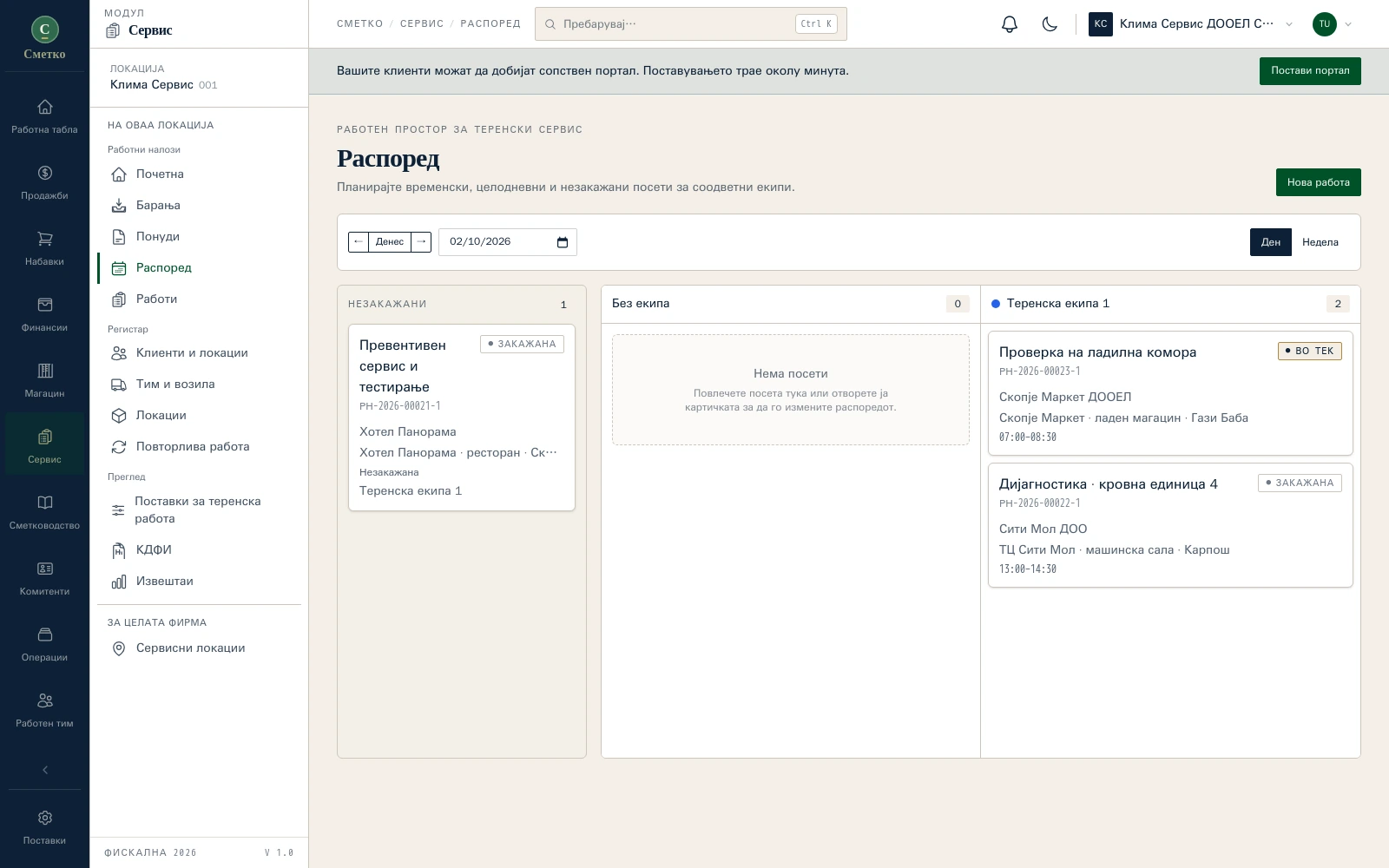Open the calendar picker icon in the date field
Screen dimensions: 1389x868
coord(562,242)
